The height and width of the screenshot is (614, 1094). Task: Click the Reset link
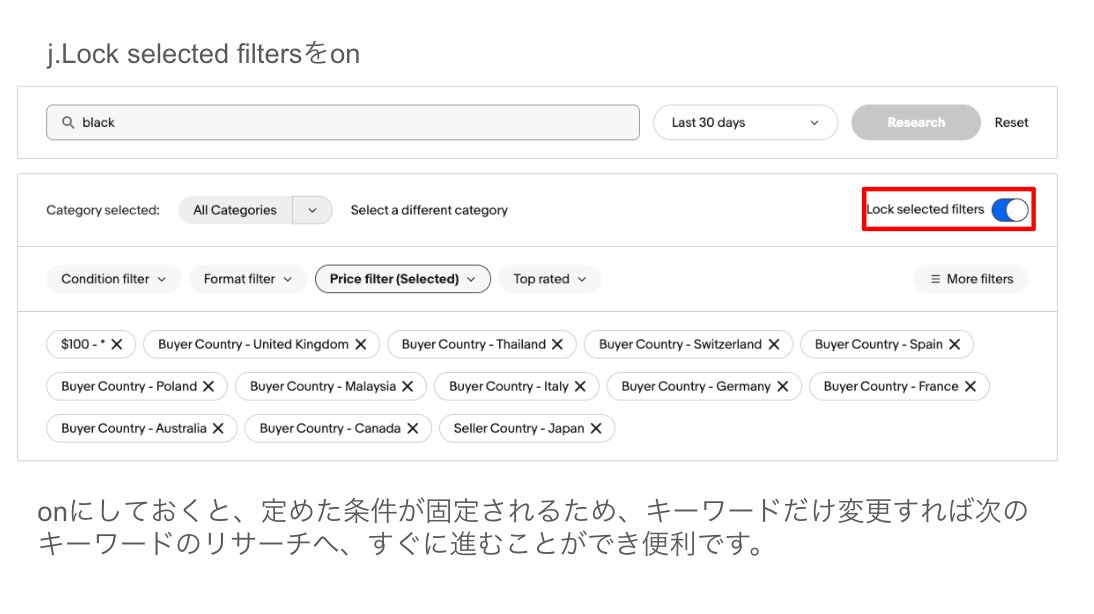pyautogui.click(x=1011, y=122)
